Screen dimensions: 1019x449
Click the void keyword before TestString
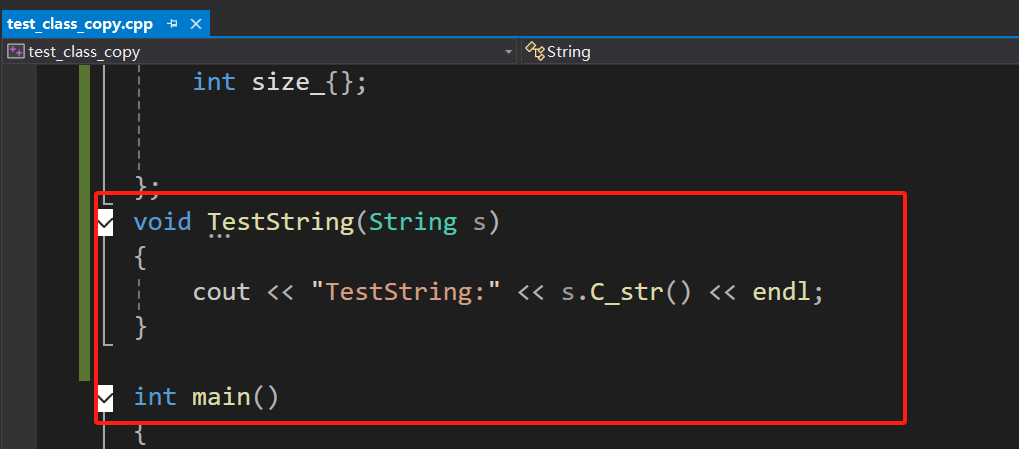[162, 222]
